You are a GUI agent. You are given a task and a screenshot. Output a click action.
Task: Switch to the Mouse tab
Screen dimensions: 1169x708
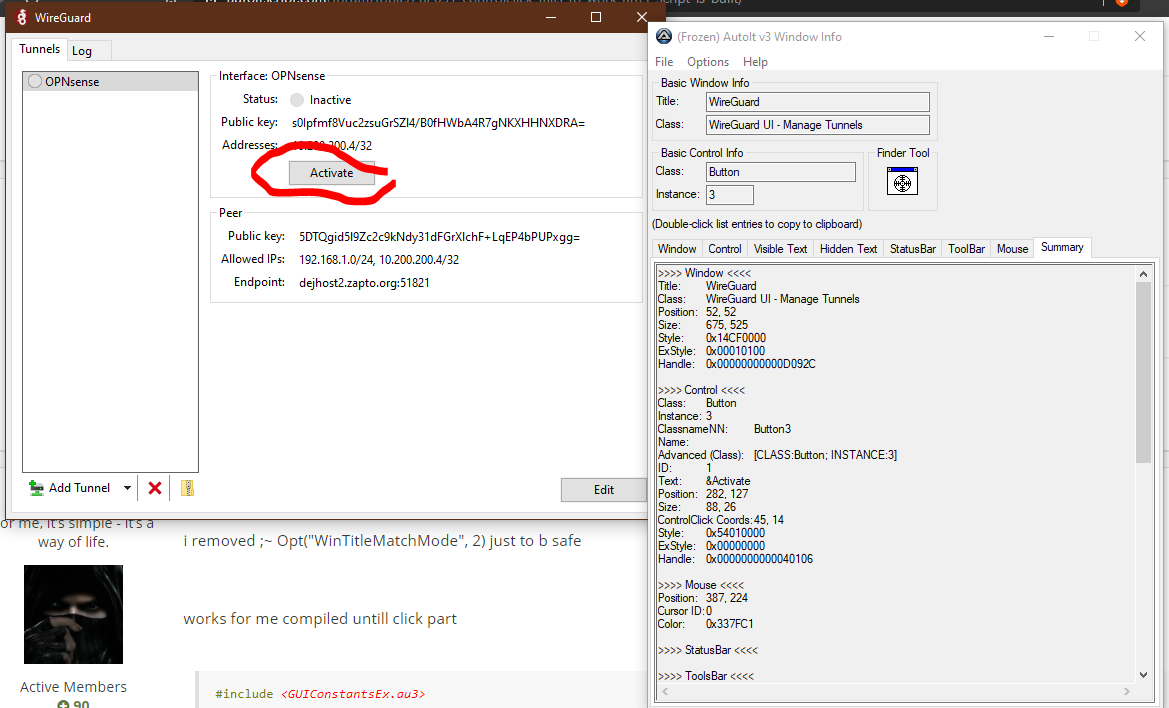point(1012,249)
